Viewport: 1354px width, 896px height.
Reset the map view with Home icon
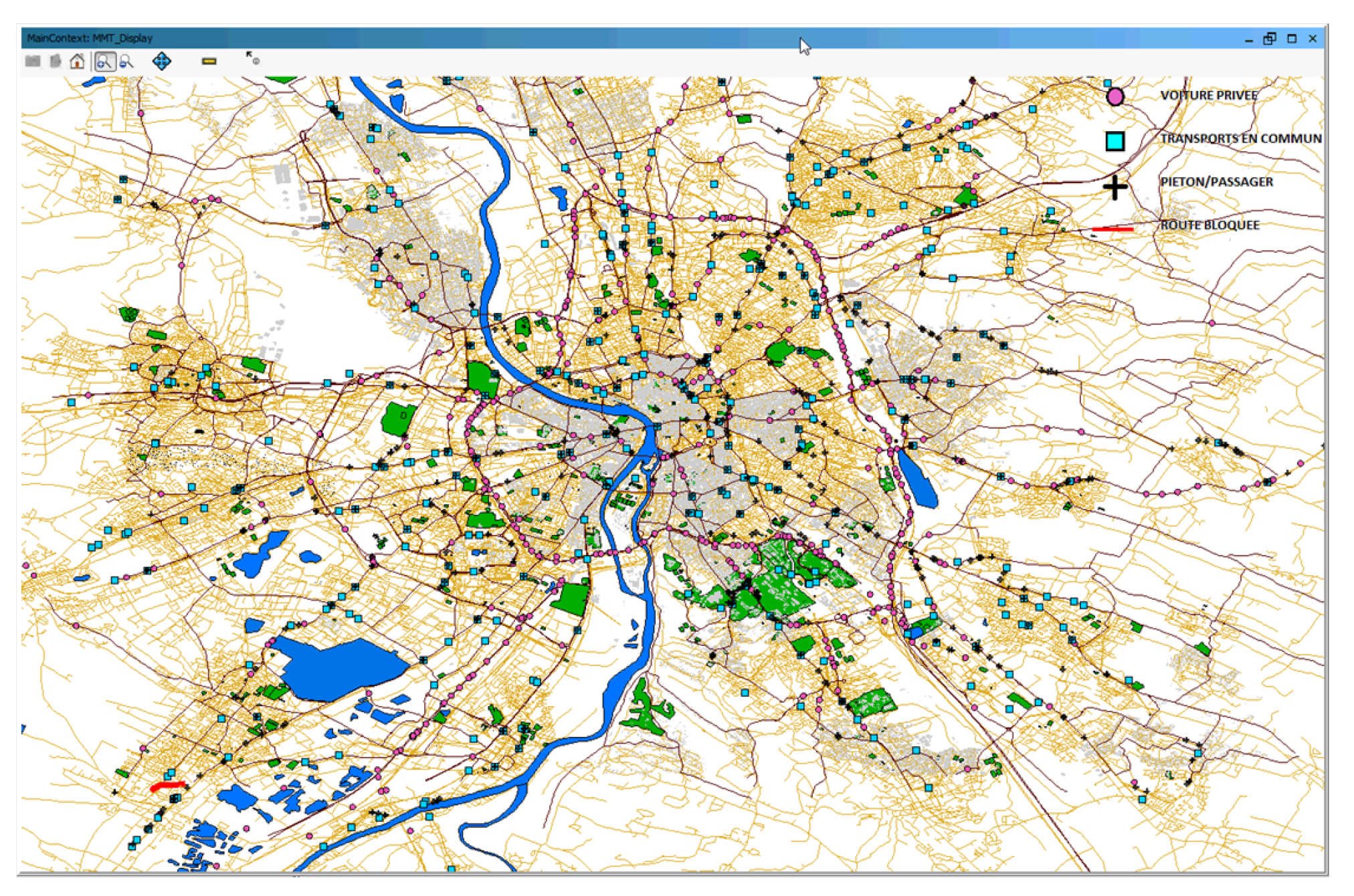point(78,62)
